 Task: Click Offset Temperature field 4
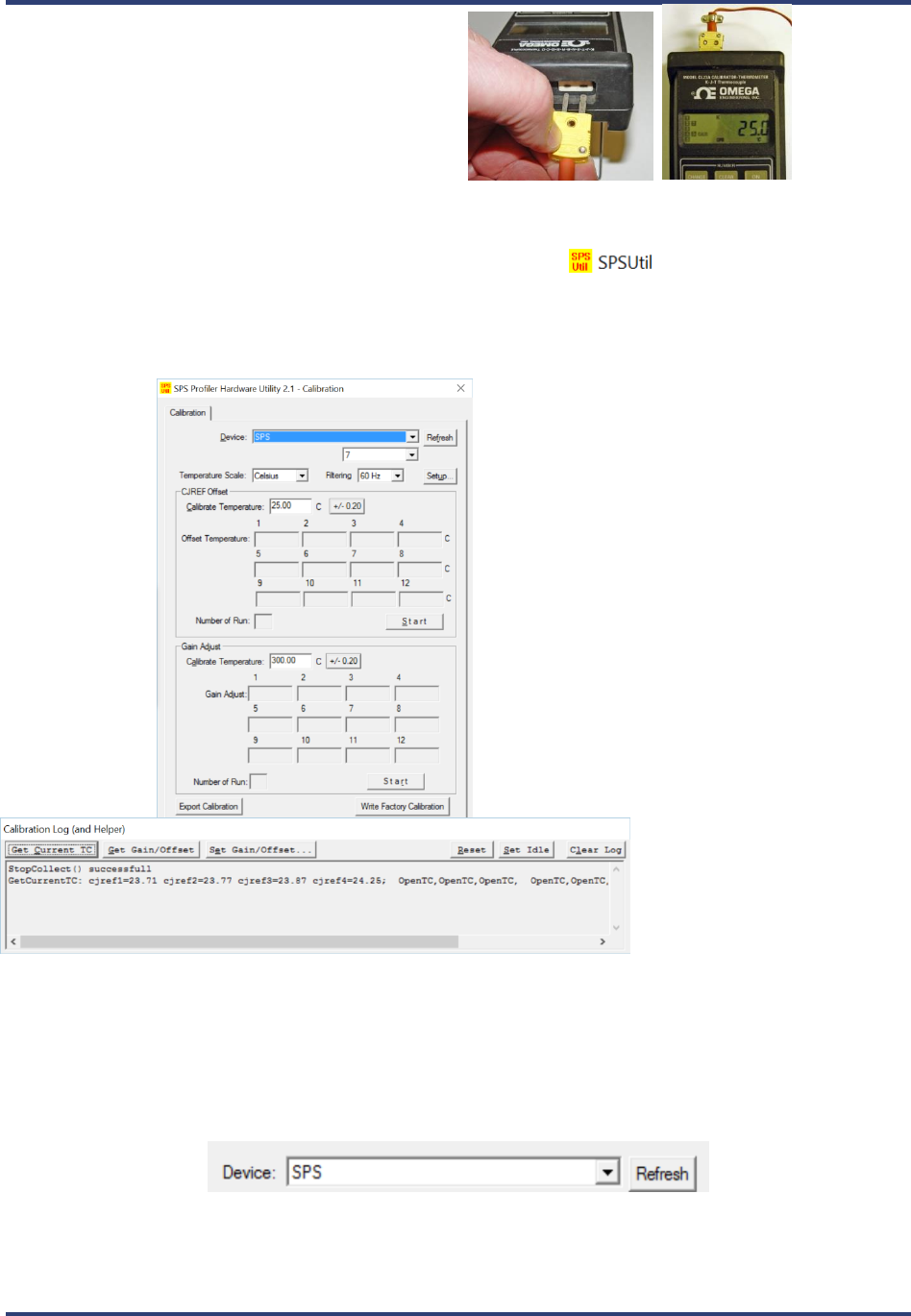420,539
